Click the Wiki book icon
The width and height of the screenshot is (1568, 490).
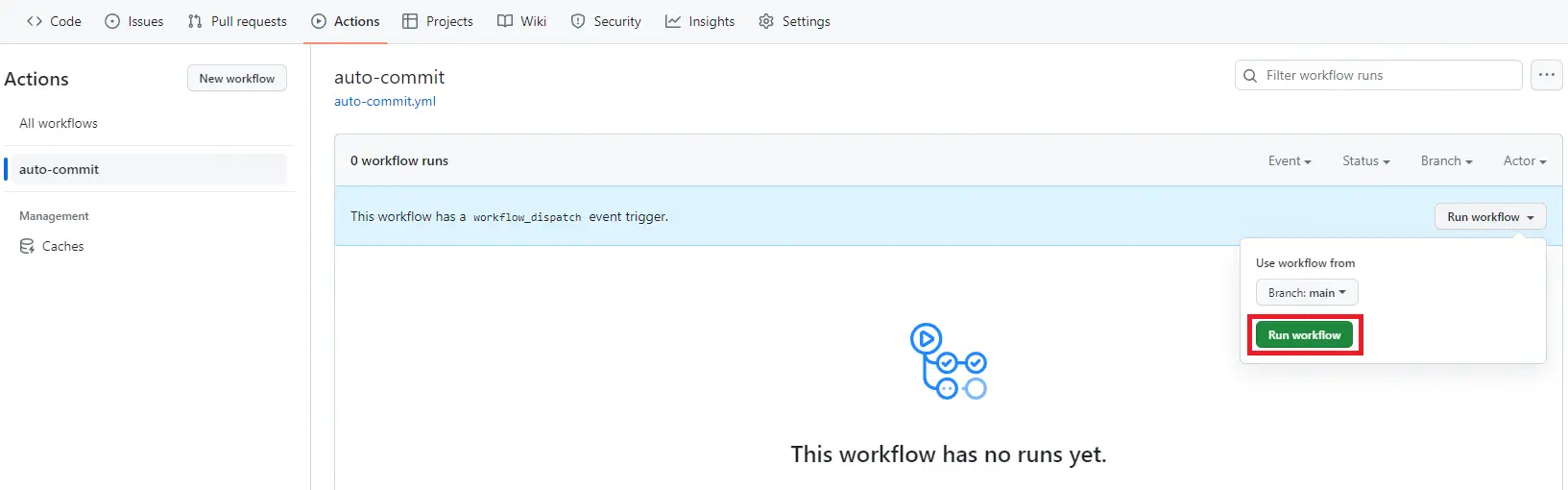pyautogui.click(x=505, y=21)
